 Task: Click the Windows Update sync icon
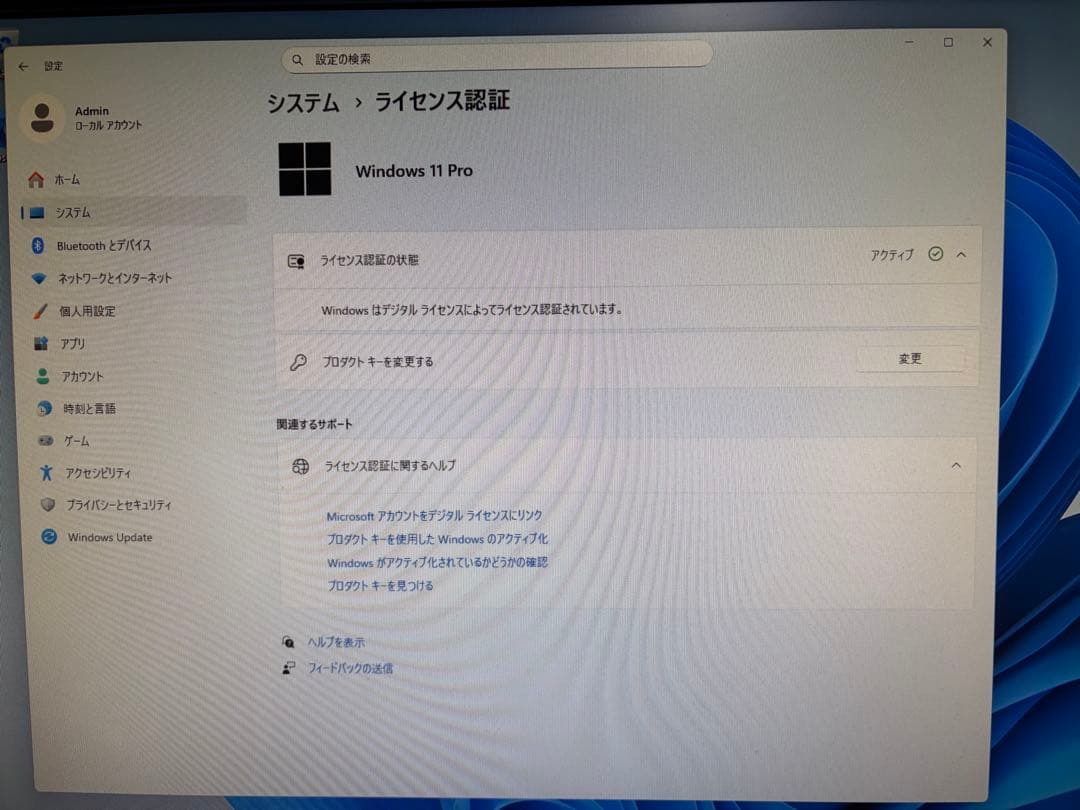[x=49, y=536]
